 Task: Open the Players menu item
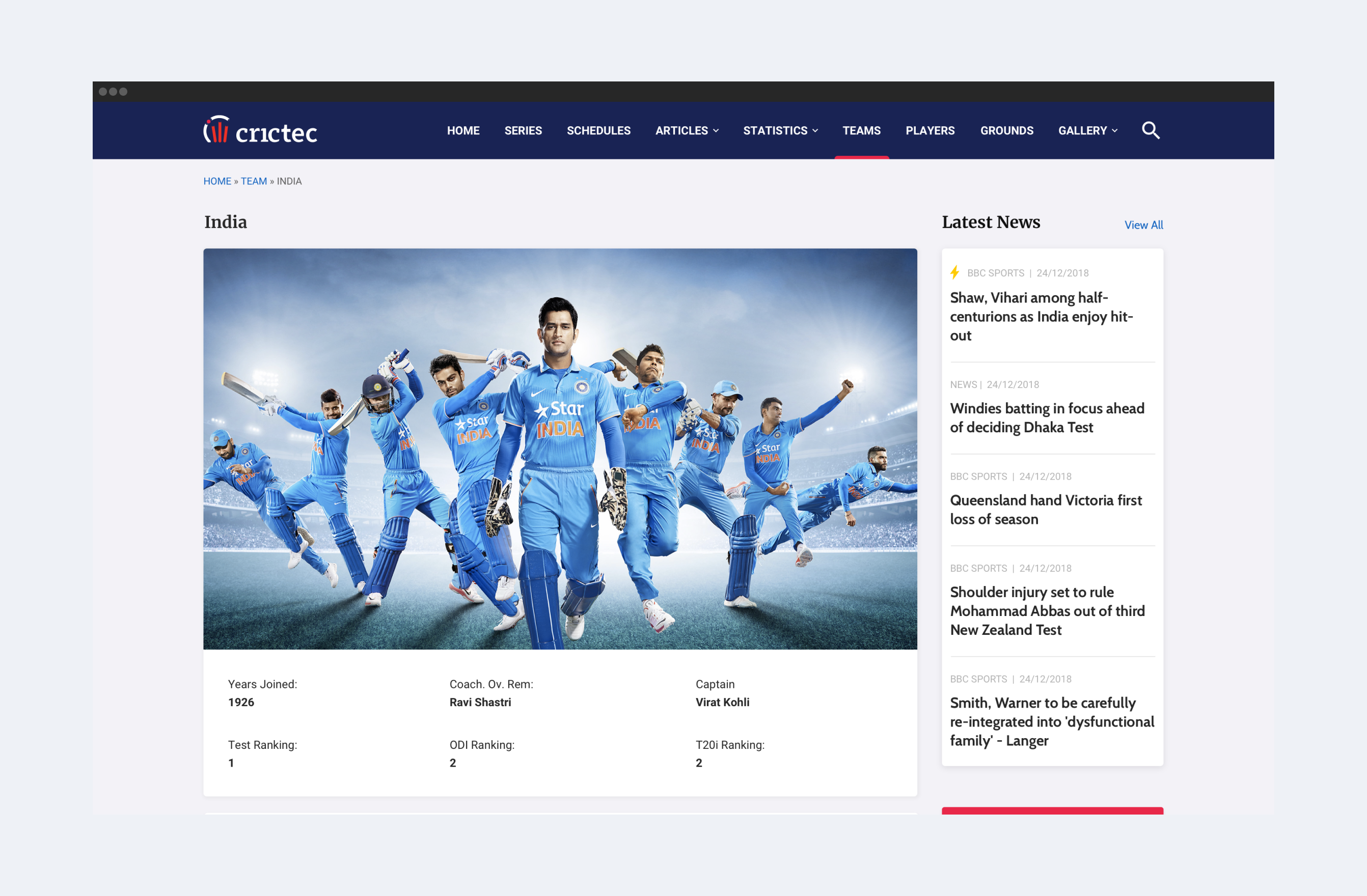click(x=930, y=131)
